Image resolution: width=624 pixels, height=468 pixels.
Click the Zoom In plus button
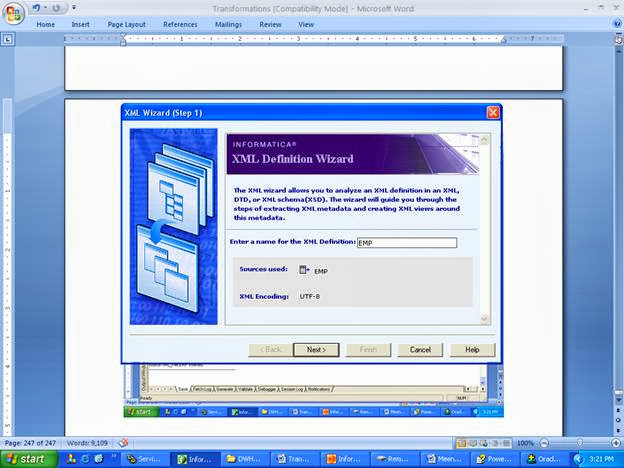pyautogui.click(x=616, y=443)
